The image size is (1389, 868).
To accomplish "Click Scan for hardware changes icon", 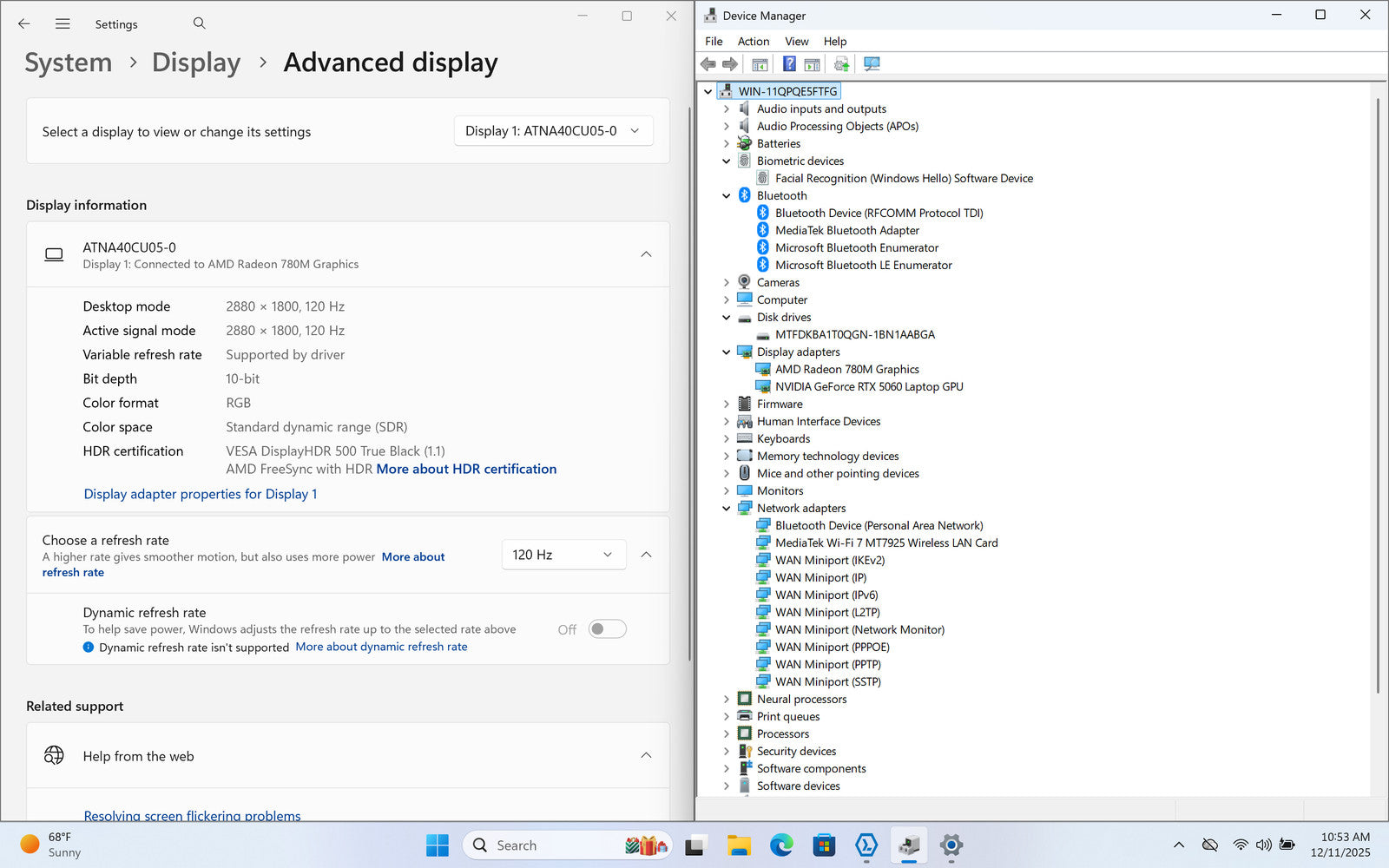I will click(x=872, y=64).
